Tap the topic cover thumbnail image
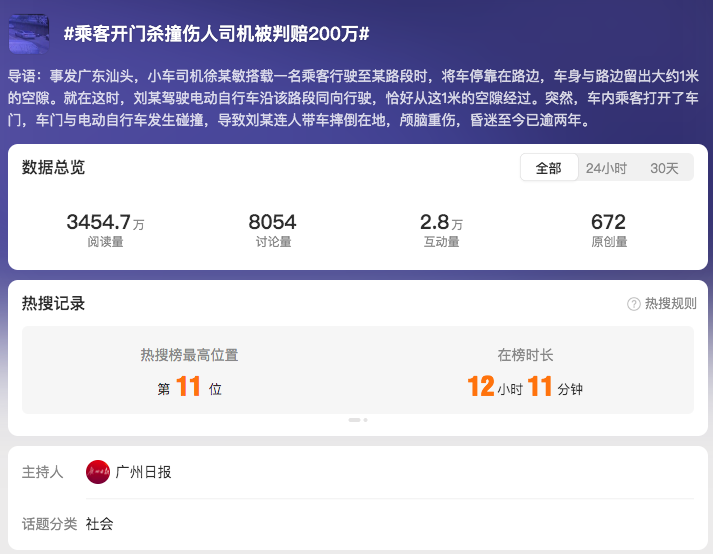The width and height of the screenshot is (713, 554). pos(29,33)
